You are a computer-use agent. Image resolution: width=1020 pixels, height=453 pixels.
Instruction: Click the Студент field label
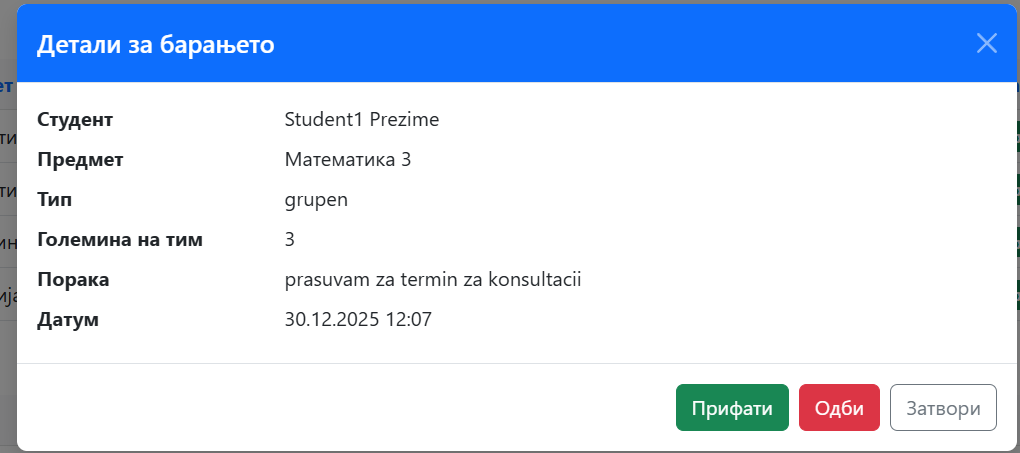coord(75,120)
